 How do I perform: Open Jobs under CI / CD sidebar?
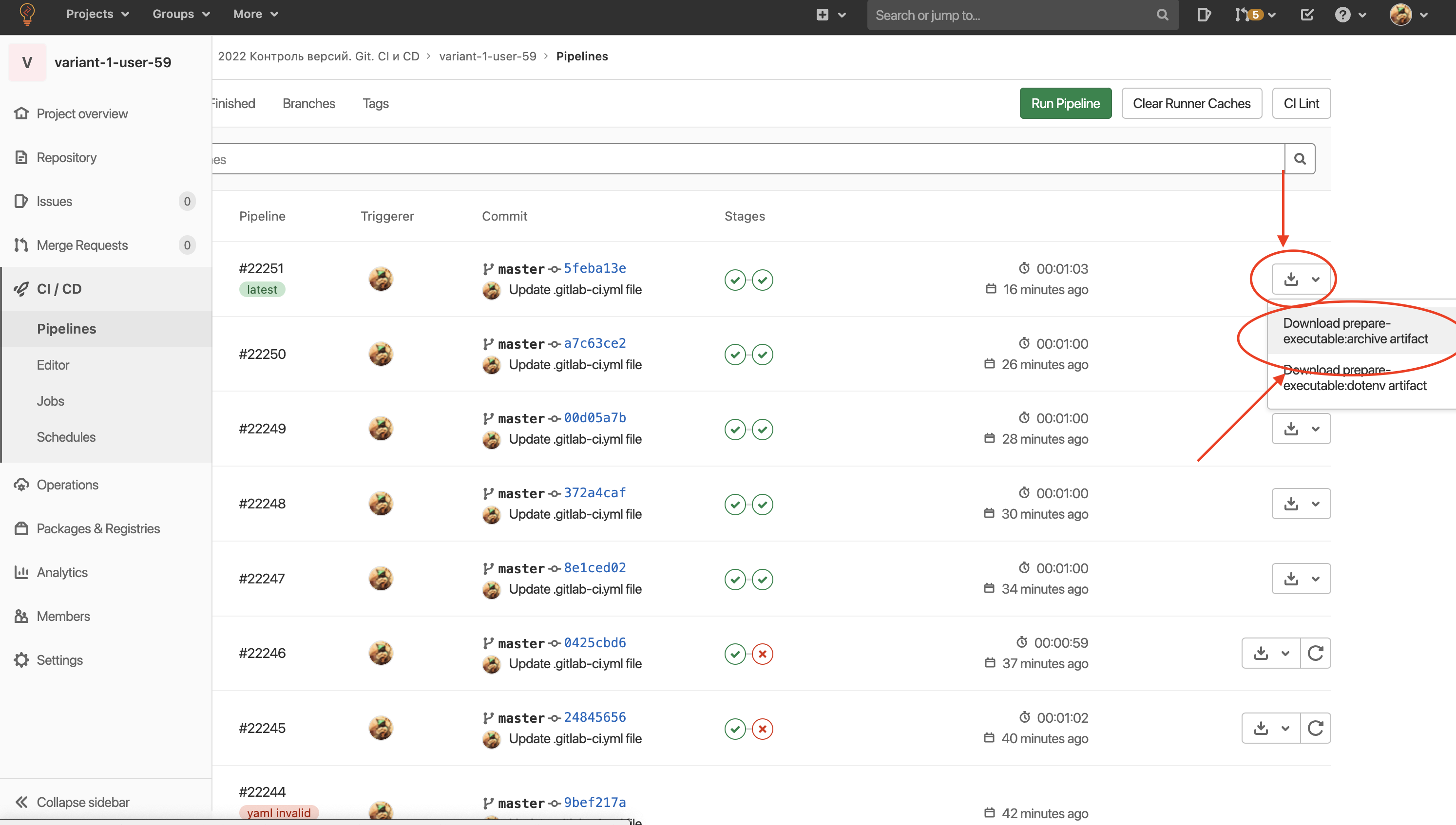tap(51, 401)
